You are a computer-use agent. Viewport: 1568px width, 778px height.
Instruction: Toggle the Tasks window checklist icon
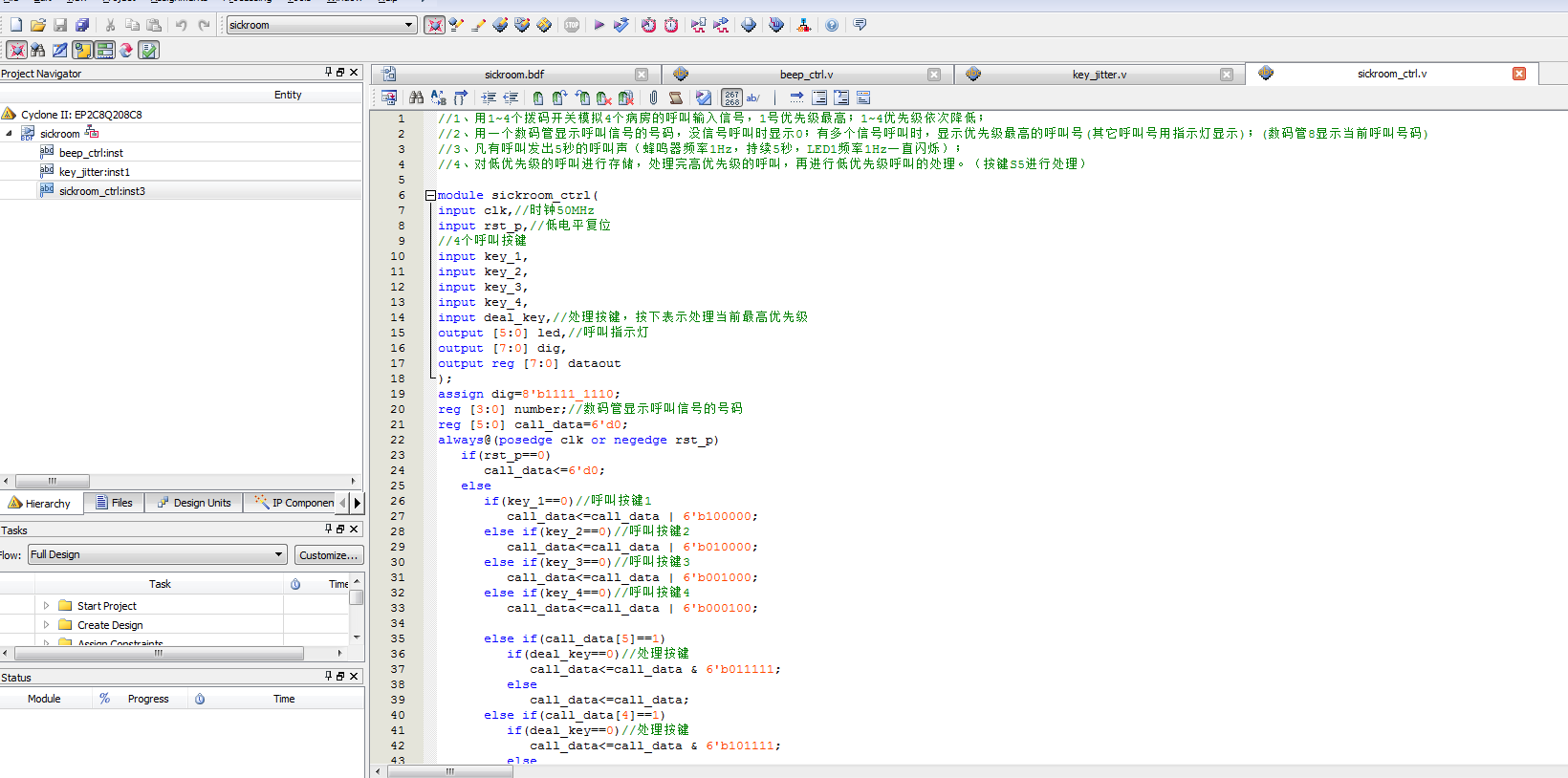pos(149,50)
